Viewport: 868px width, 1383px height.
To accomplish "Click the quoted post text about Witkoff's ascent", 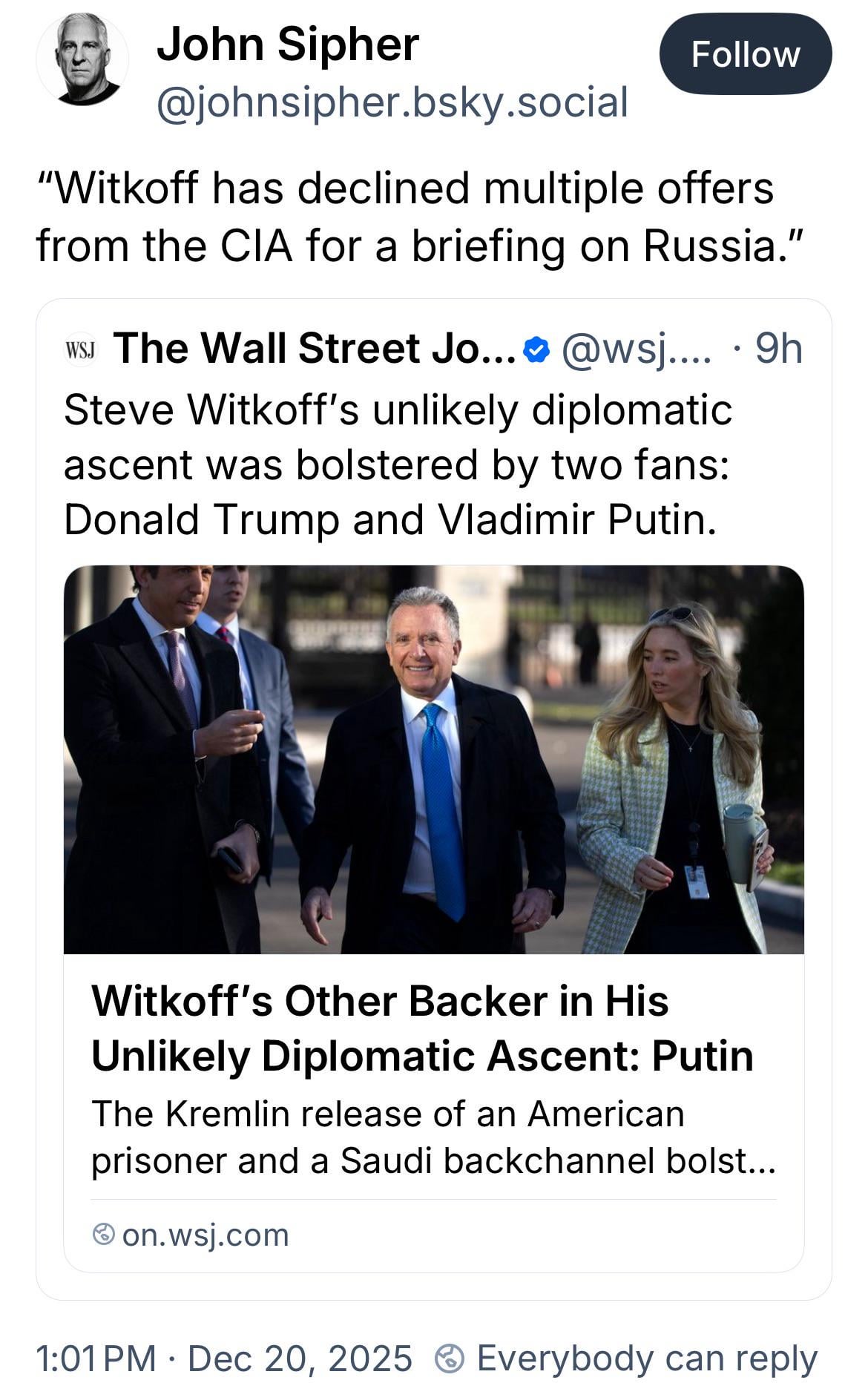I will coord(398,464).
